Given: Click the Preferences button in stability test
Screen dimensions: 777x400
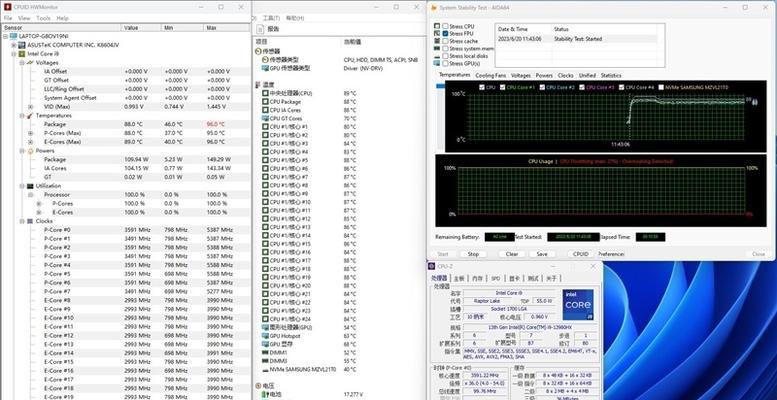Looking at the screenshot, I should tap(611, 254).
